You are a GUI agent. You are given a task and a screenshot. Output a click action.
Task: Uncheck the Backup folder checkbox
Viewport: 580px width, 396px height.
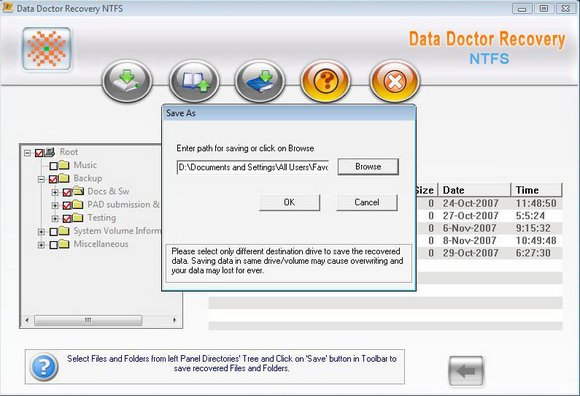point(53,179)
